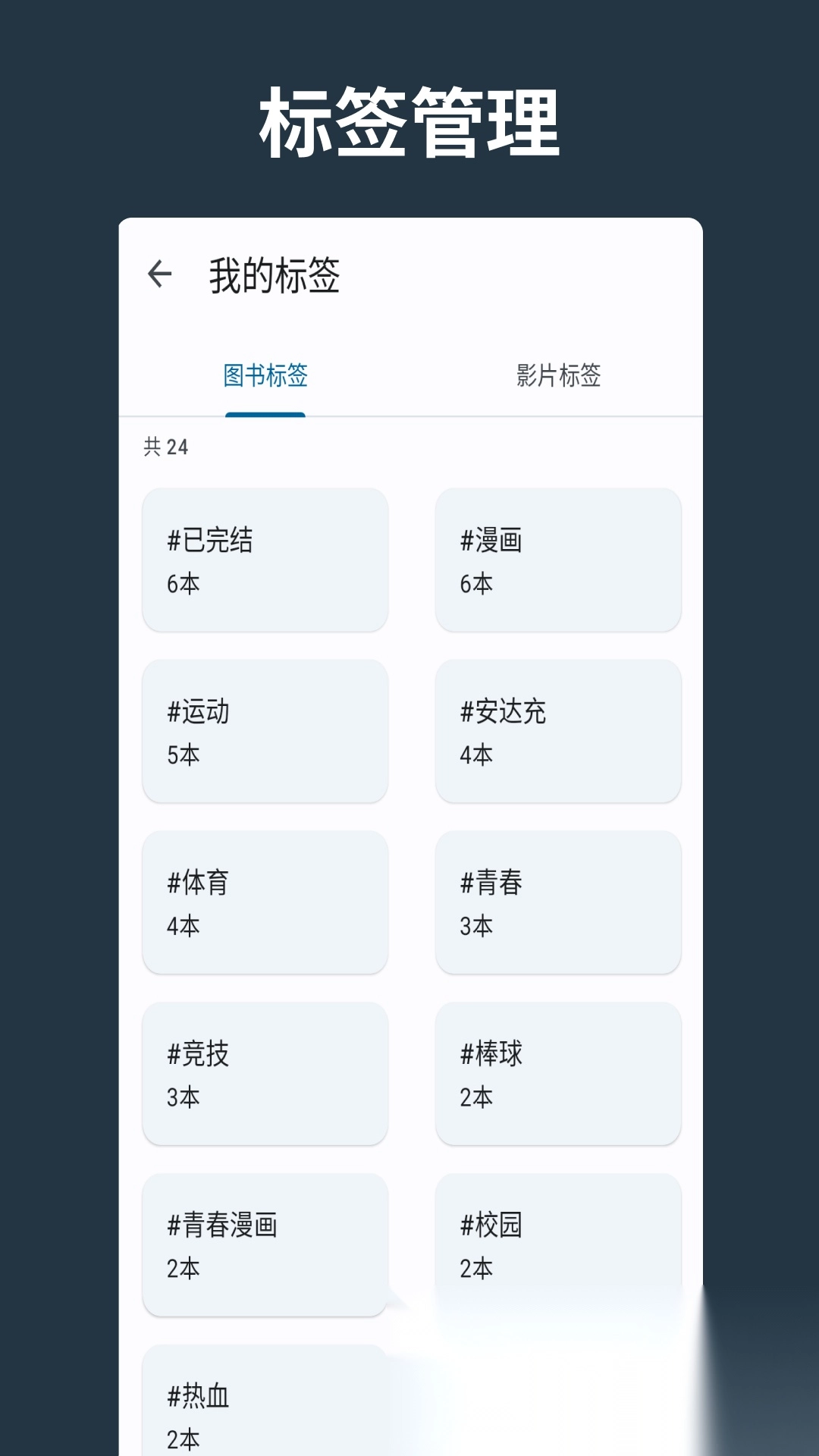Open the #棒球 tag card

coord(557,1073)
